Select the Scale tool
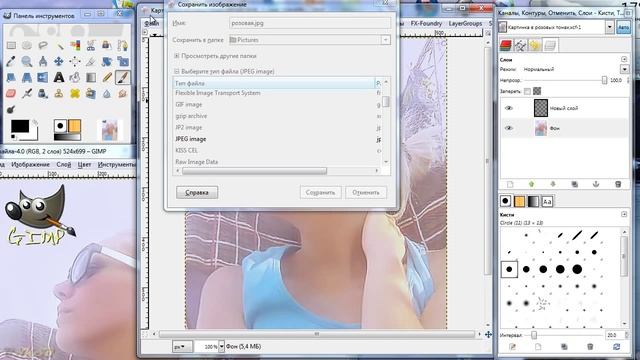 (x=122, y=61)
